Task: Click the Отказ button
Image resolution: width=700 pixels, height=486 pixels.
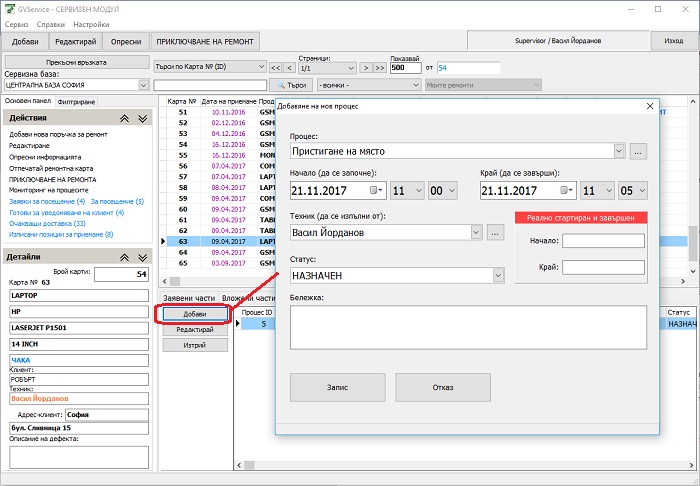Action: click(443, 387)
